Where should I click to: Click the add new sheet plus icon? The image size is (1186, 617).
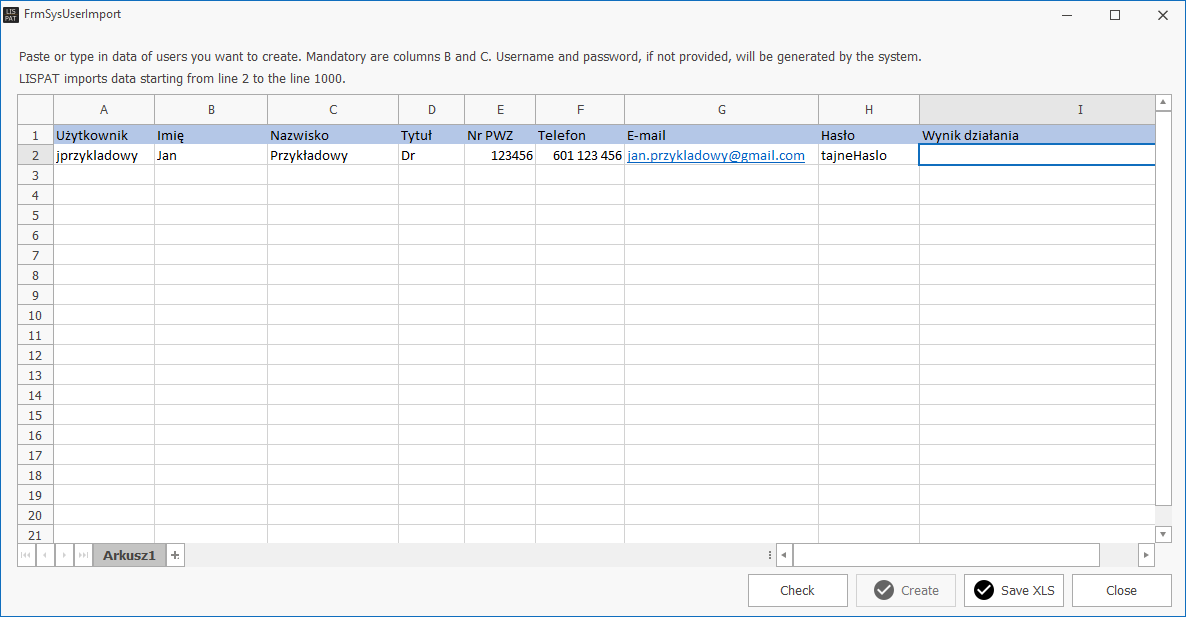[x=175, y=555]
